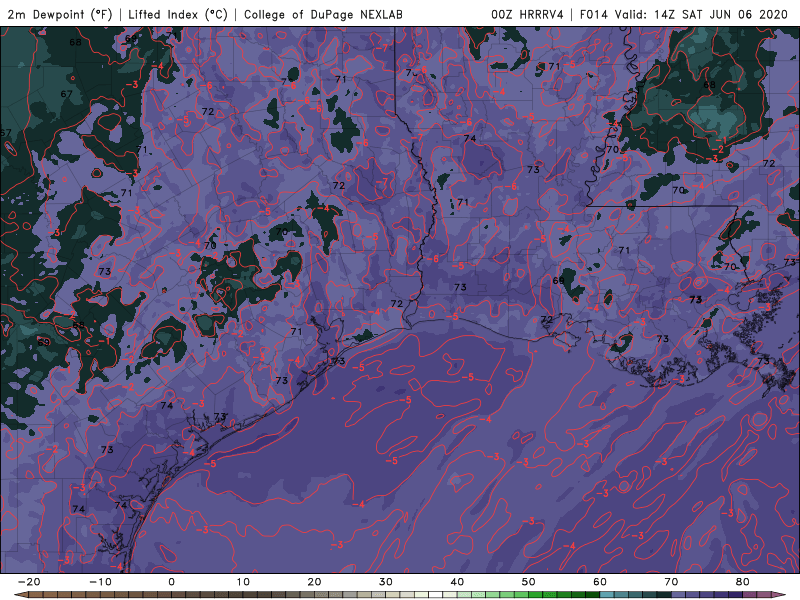Image resolution: width=800 pixels, height=600 pixels.
Task: Click the '30' colorbar scale label
Action: click(x=386, y=582)
